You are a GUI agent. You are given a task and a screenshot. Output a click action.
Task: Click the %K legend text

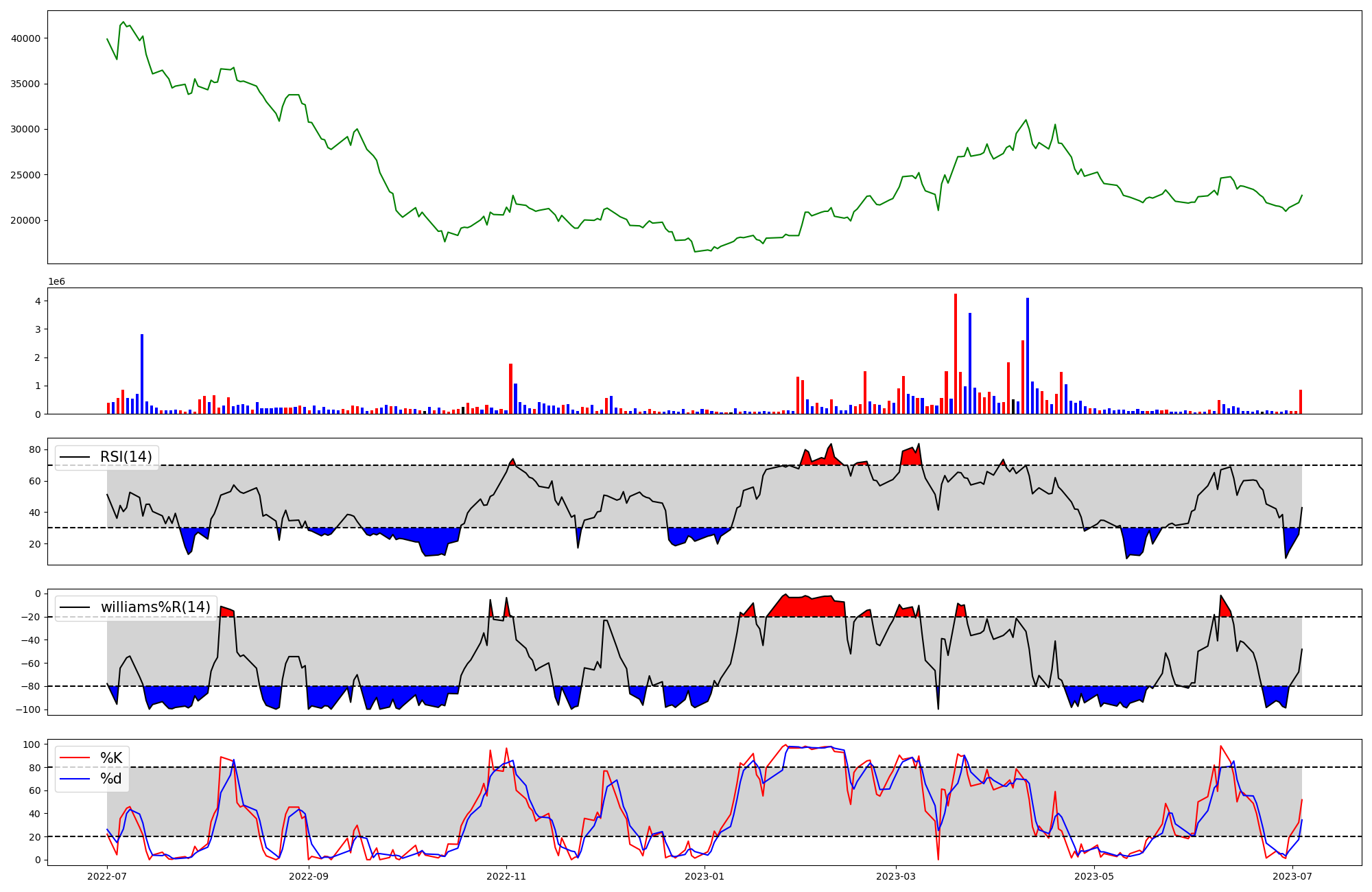click(111, 758)
